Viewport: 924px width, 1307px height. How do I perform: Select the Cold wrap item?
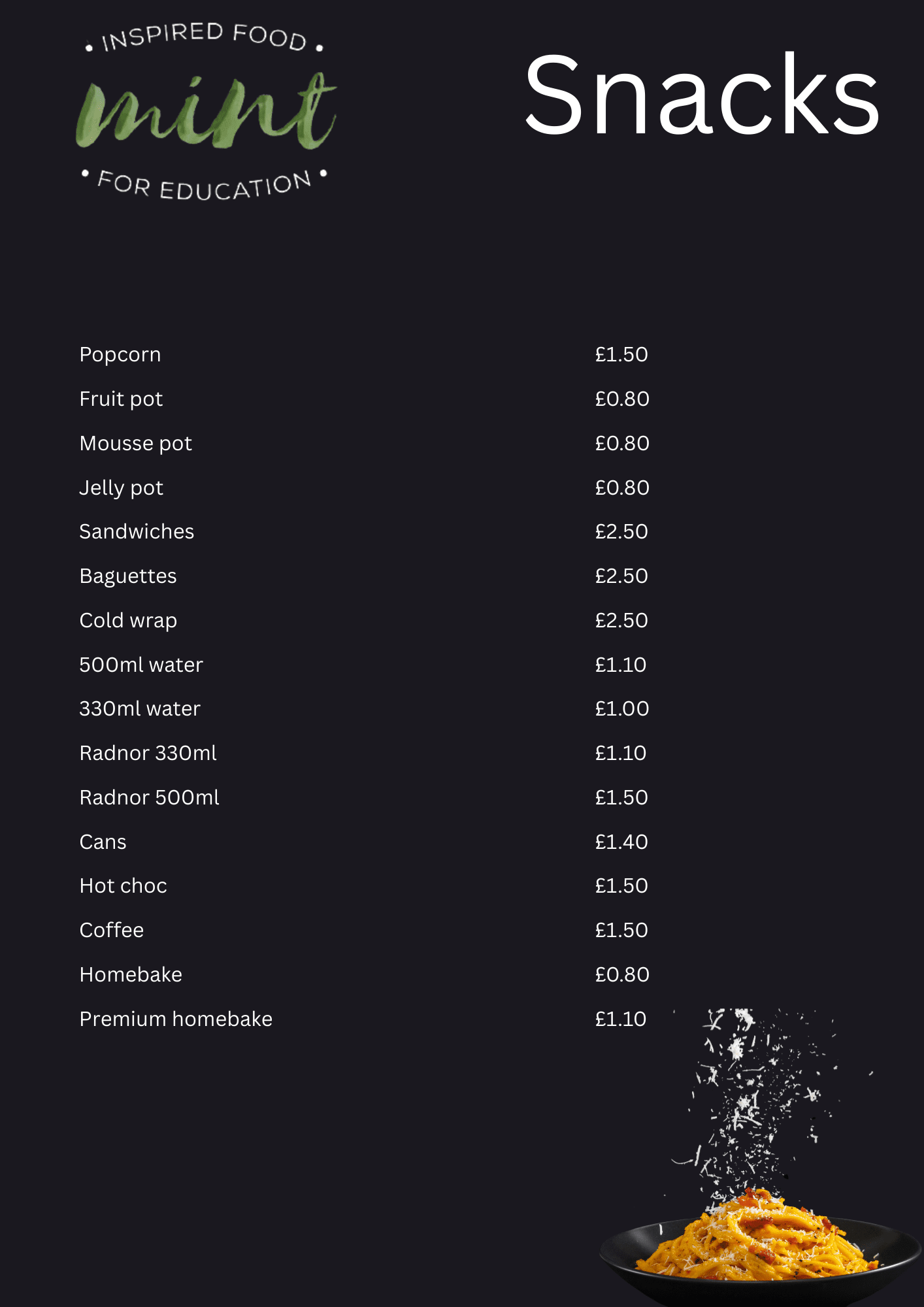click(x=128, y=621)
